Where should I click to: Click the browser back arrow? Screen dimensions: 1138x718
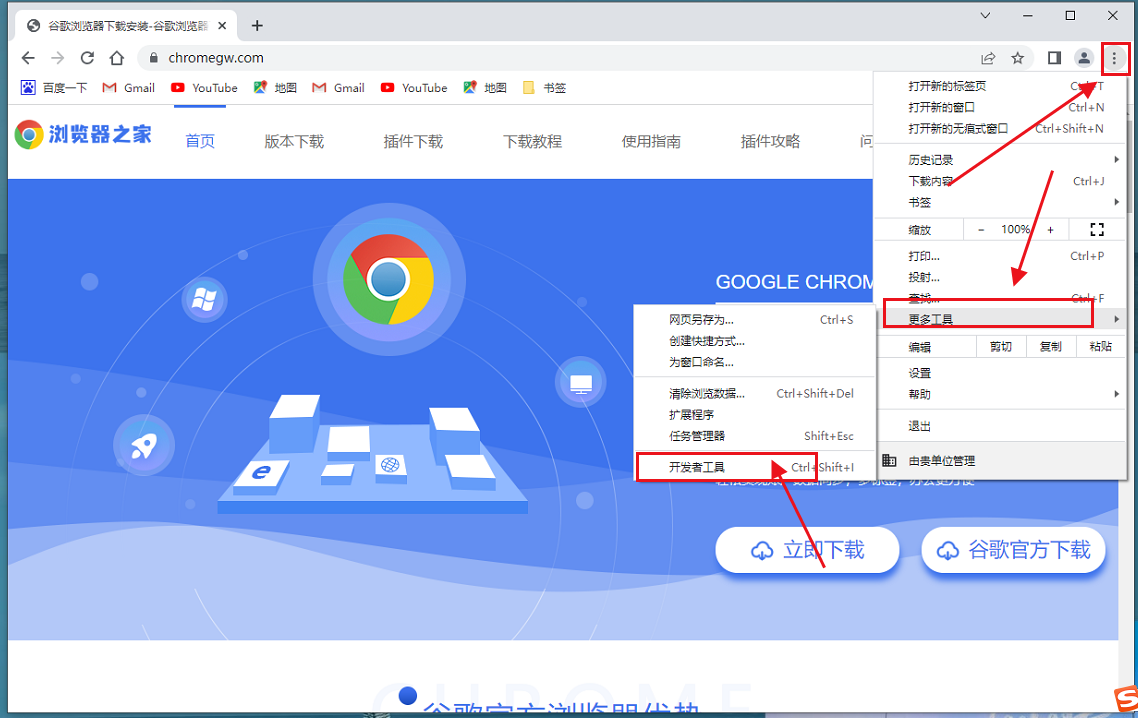[x=28, y=58]
